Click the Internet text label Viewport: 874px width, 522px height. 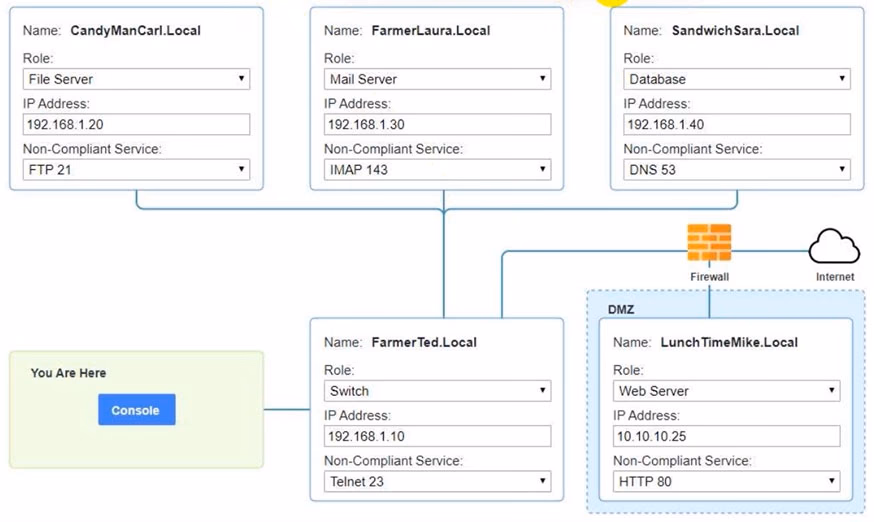(834, 277)
